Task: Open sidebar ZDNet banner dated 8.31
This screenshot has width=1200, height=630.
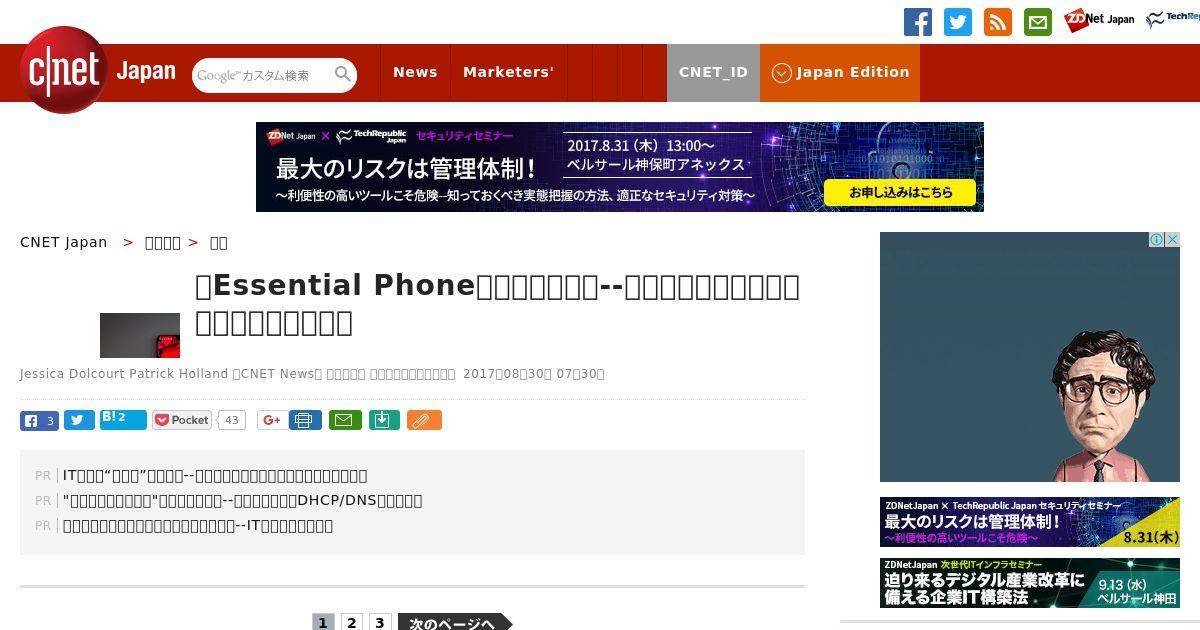Action: tap(1030, 522)
